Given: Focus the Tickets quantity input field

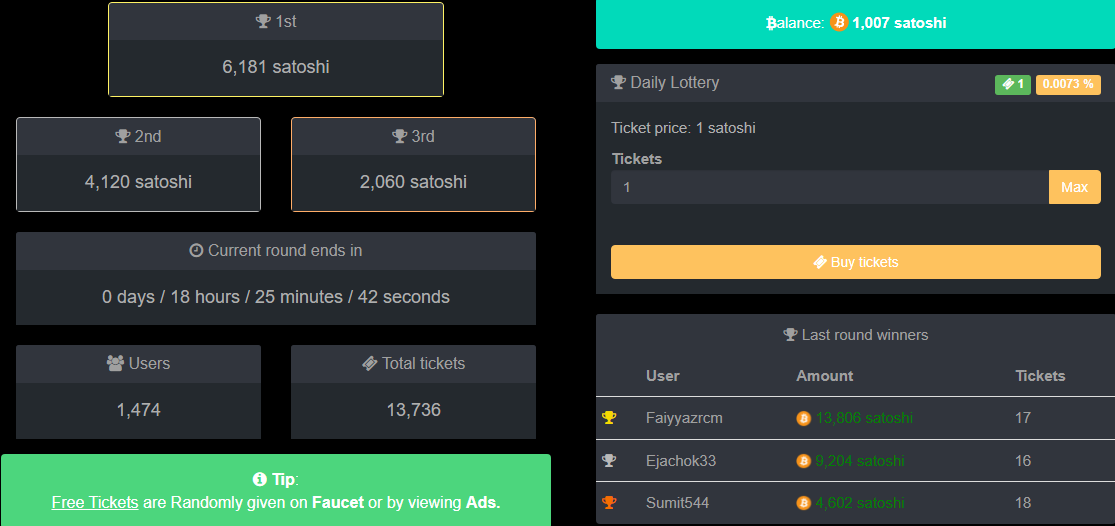Looking at the screenshot, I should tap(830, 187).
